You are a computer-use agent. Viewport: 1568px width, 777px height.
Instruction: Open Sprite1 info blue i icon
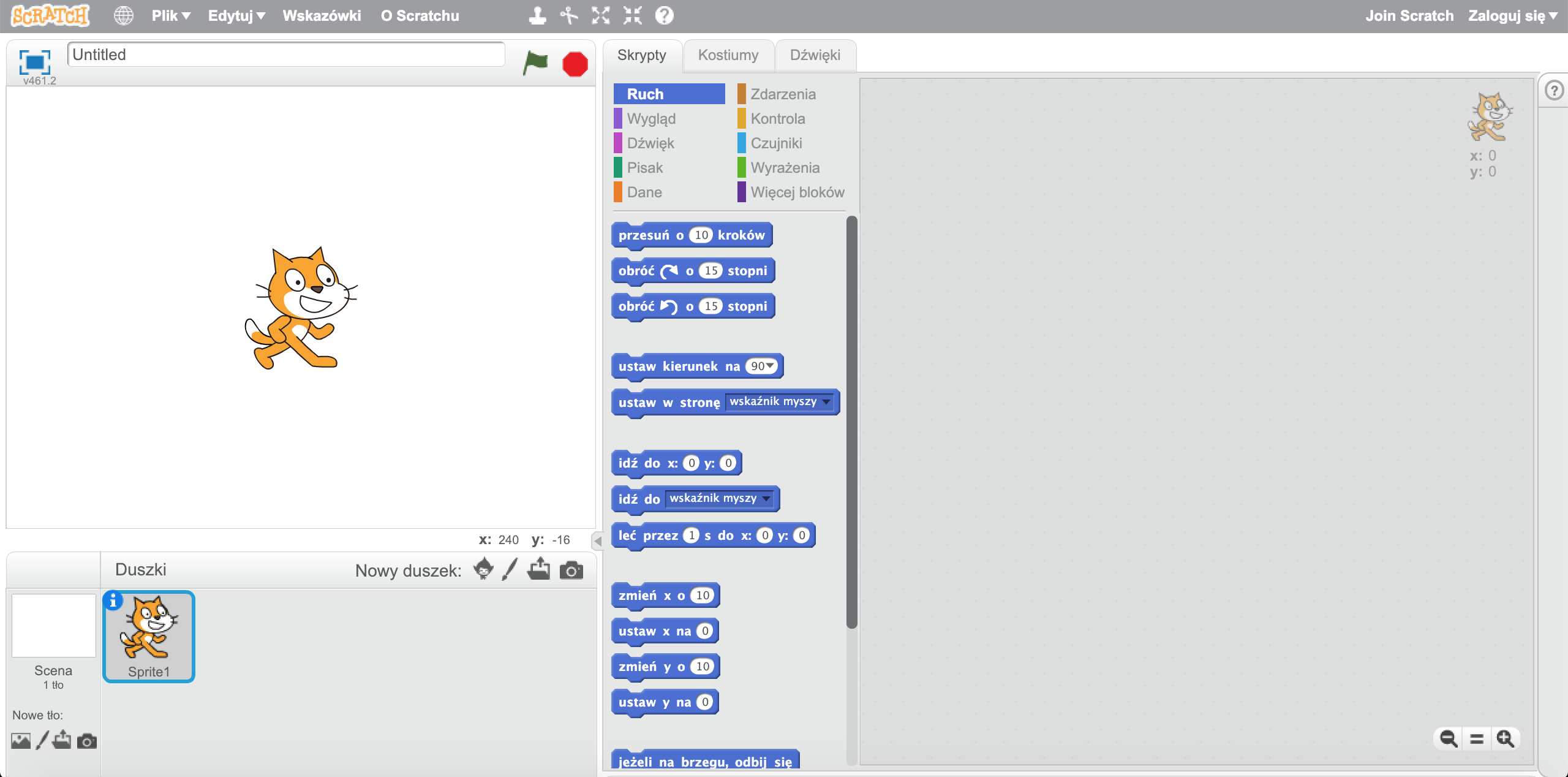click(x=113, y=602)
